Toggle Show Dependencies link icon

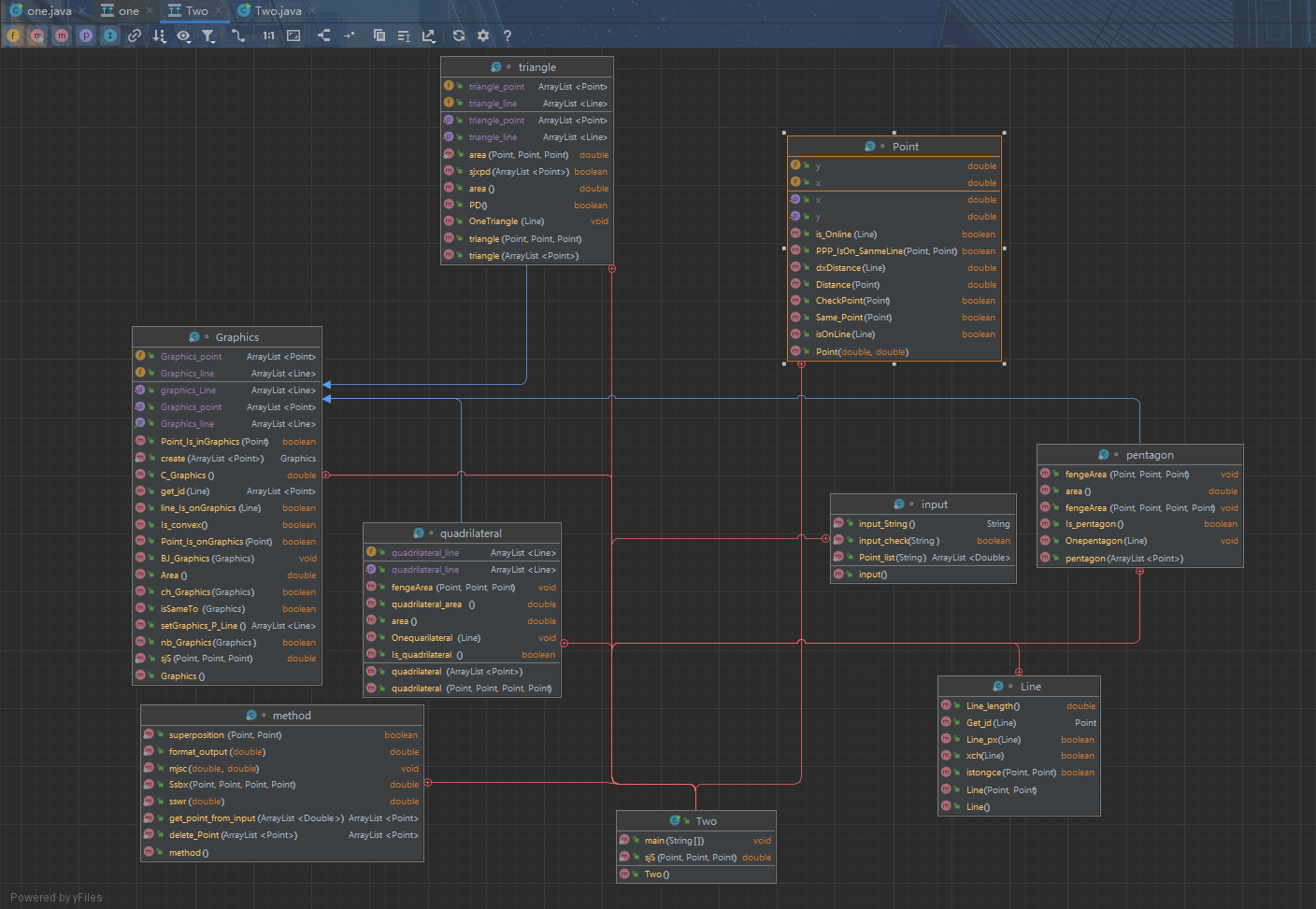coord(135,36)
